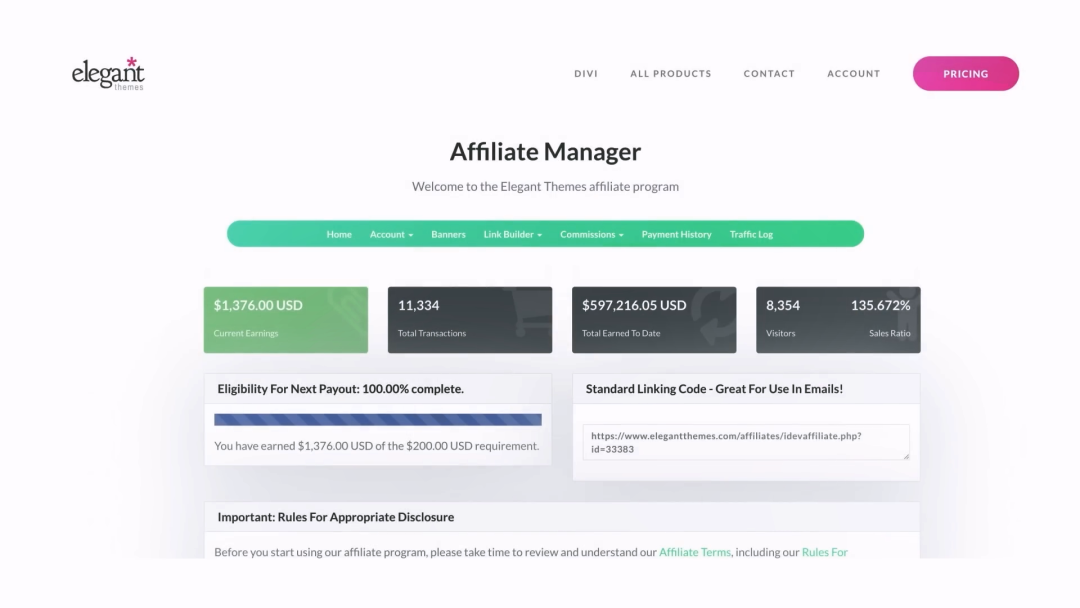This screenshot has height=608, width=1080.
Task: Open the Banners menu item
Action: coord(448,234)
